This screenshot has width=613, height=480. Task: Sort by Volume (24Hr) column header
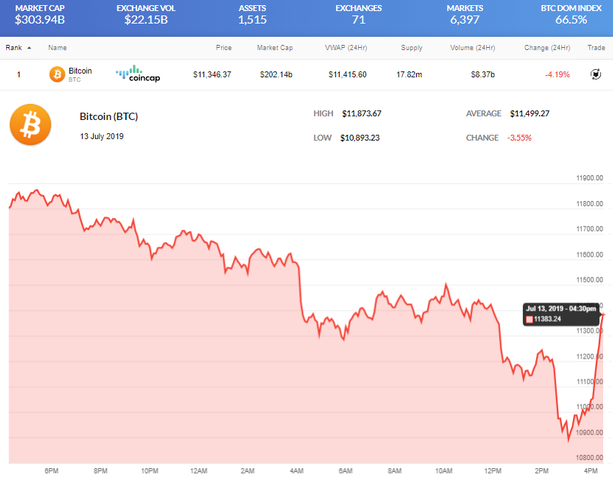[x=473, y=48]
